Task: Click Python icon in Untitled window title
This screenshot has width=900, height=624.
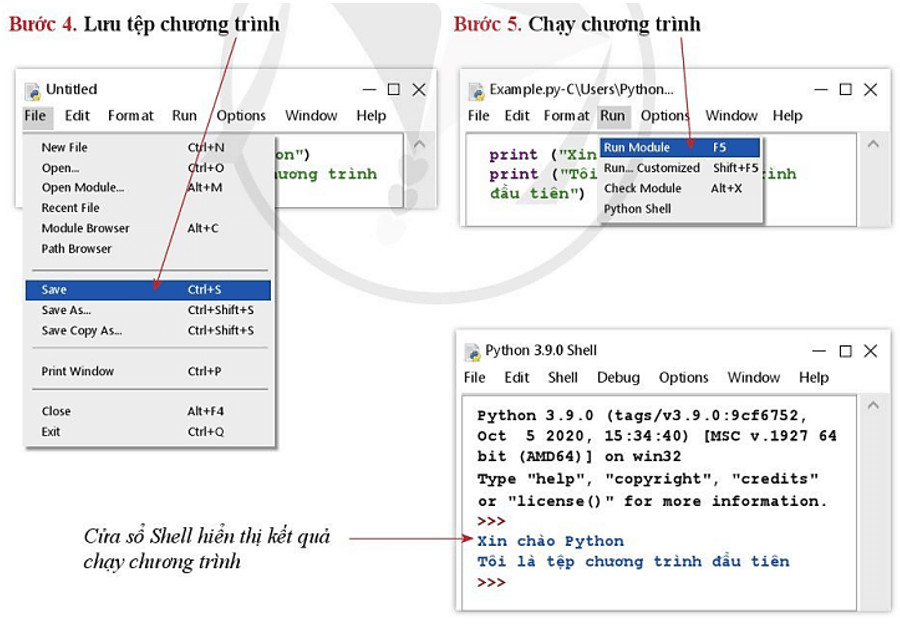Action: (33, 91)
